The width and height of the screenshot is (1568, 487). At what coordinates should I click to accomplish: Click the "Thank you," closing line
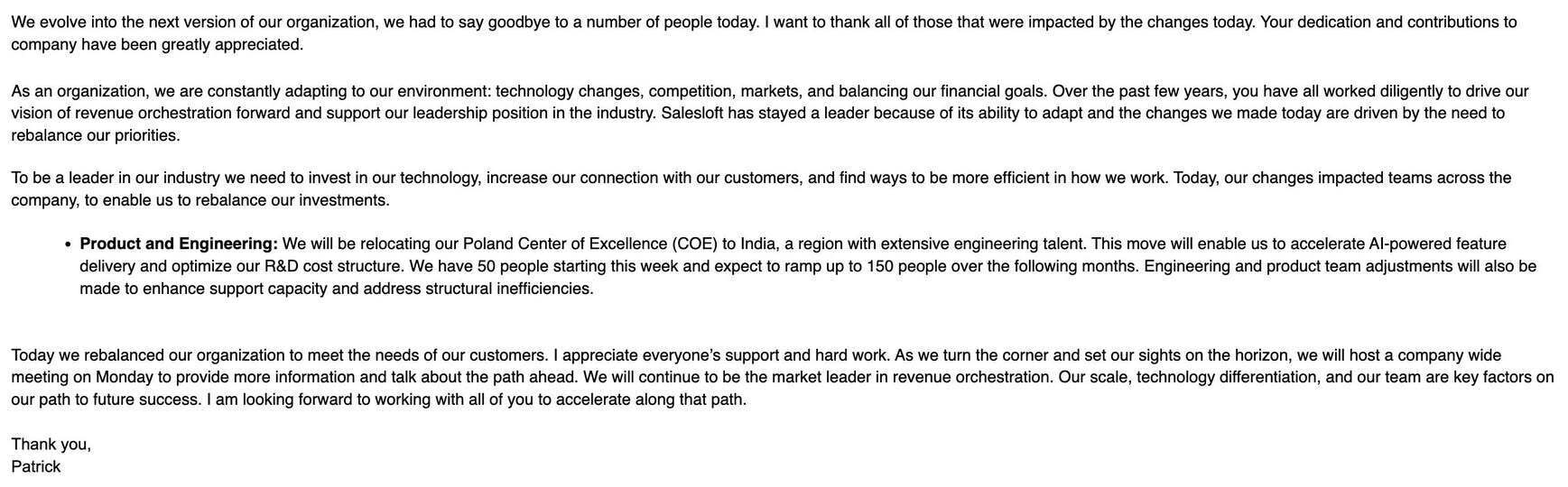tap(51, 444)
